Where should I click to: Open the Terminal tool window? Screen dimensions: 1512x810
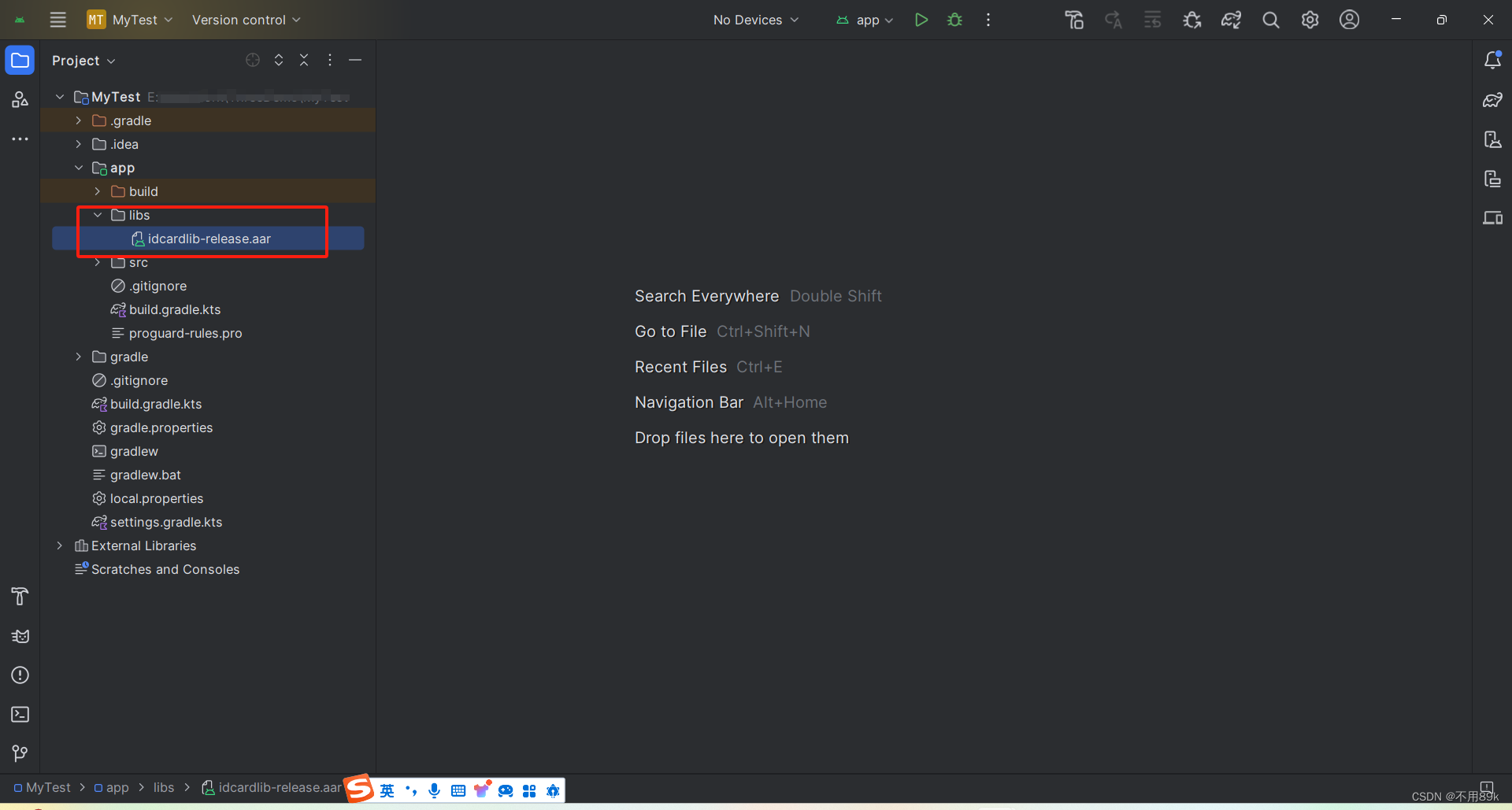coord(20,715)
